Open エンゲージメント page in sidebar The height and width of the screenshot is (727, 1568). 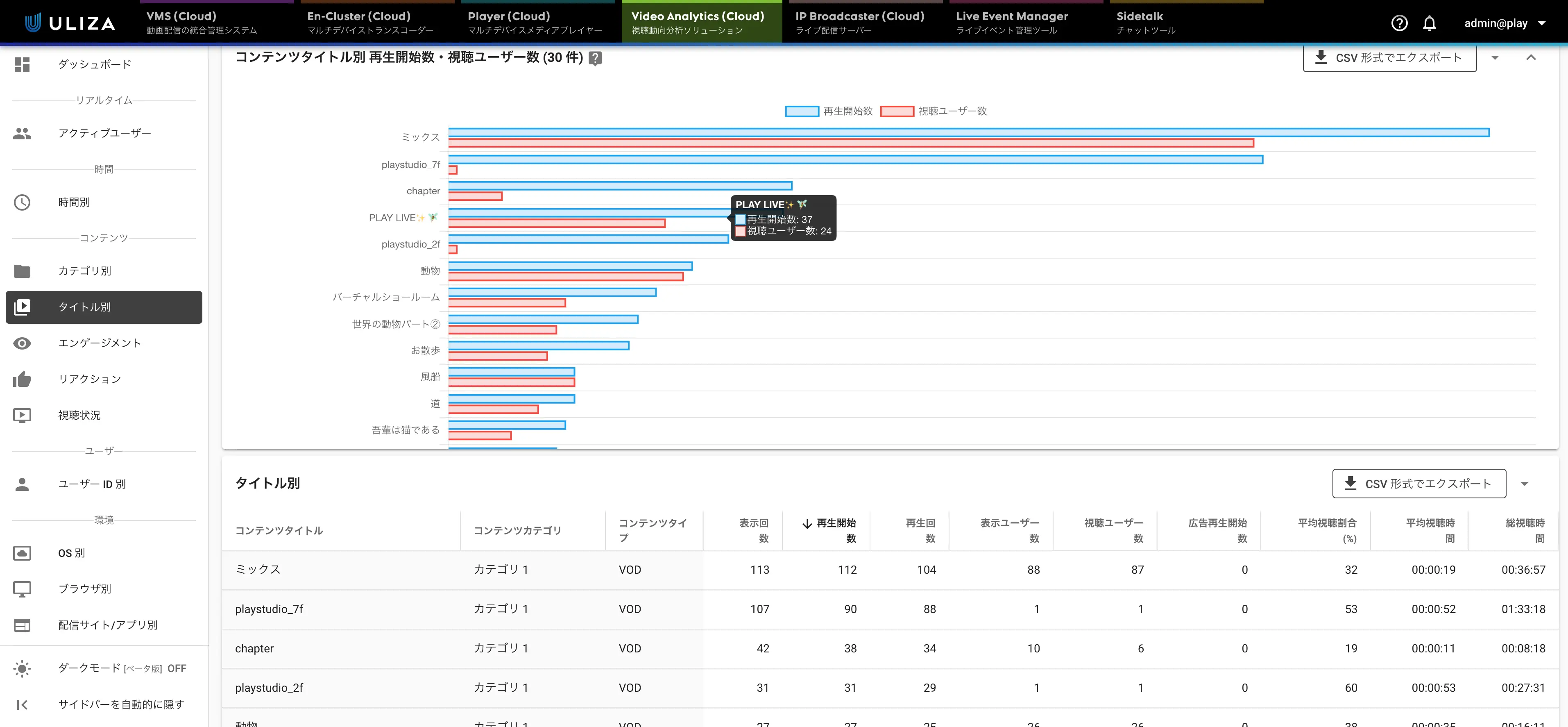(x=104, y=343)
